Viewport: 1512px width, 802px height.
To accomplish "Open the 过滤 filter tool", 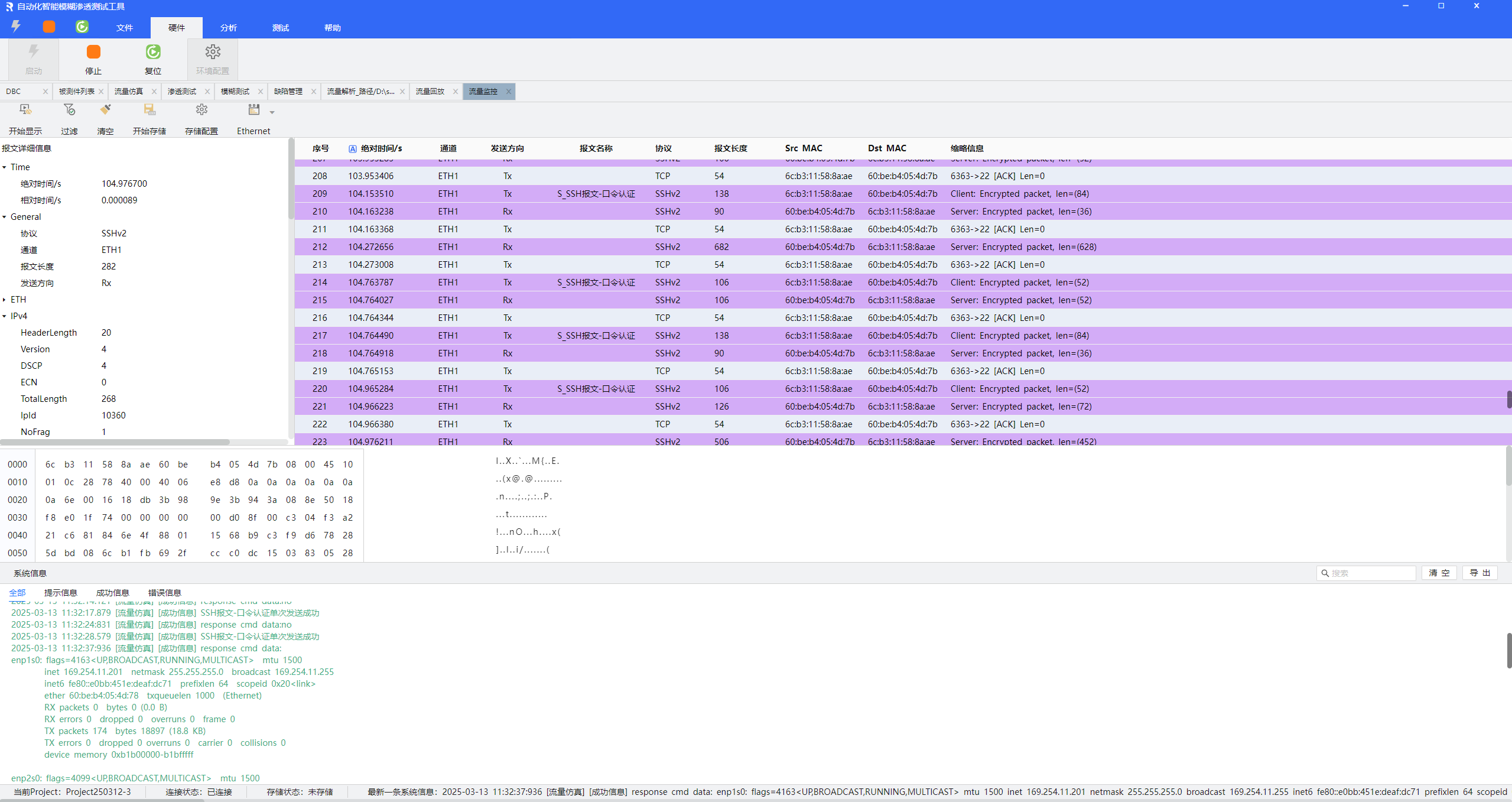I will 69,110.
